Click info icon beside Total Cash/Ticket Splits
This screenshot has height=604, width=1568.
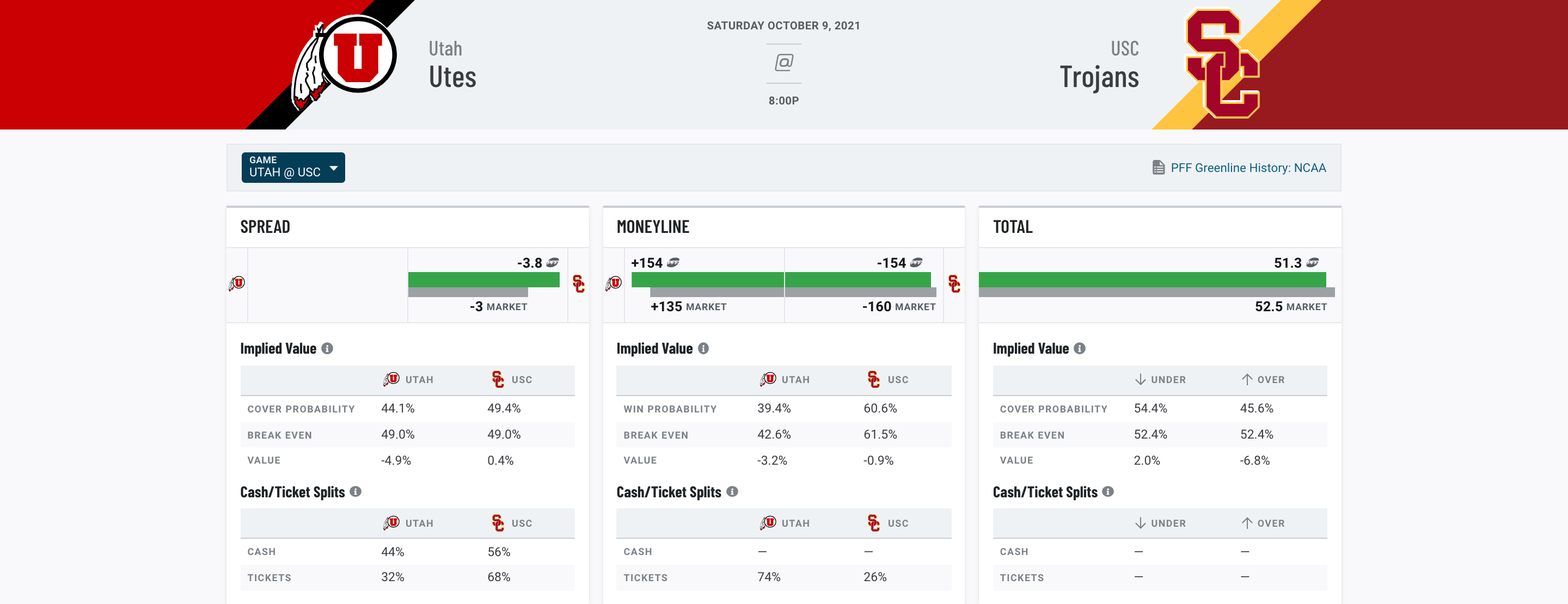tap(1108, 491)
